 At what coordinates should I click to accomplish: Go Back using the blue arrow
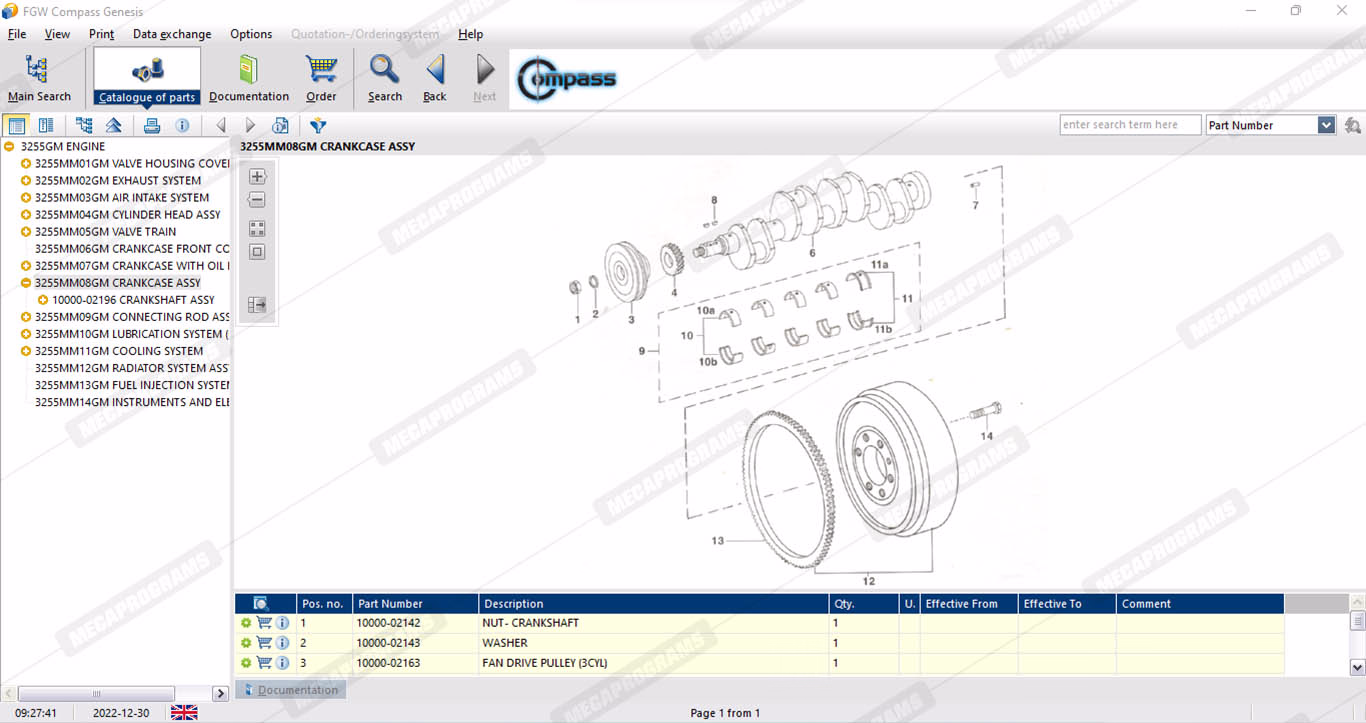[435, 79]
